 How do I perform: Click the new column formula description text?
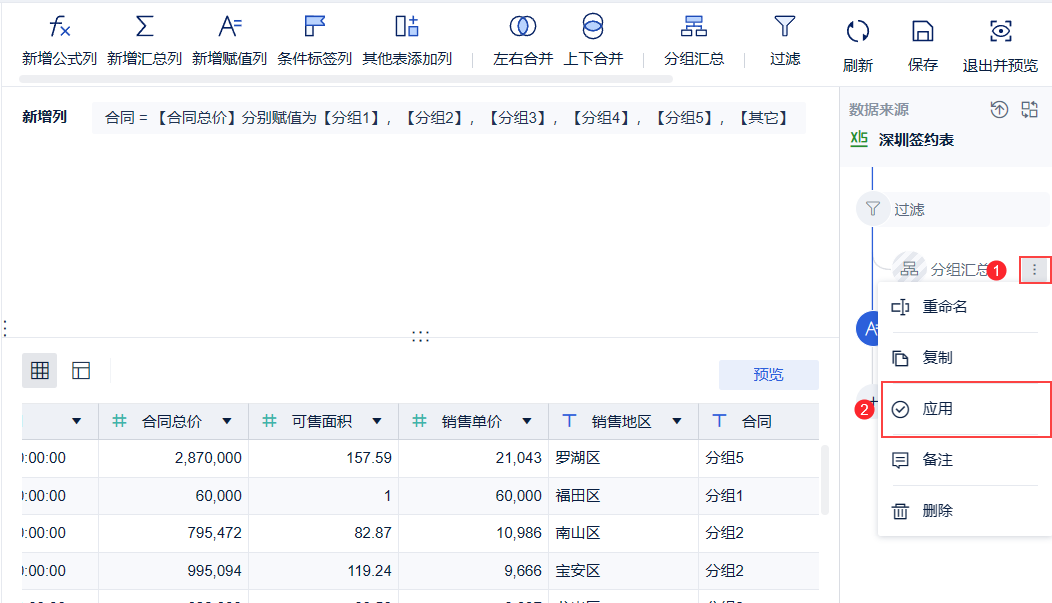[x=446, y=118]
